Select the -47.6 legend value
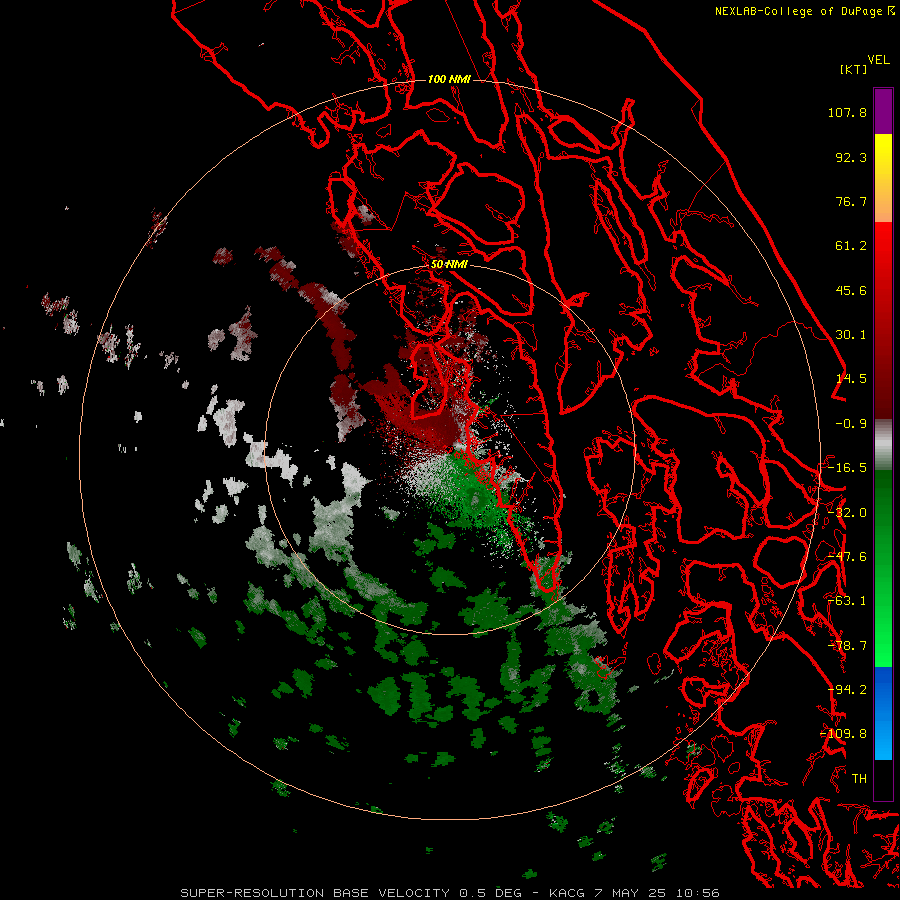Viewport: 900px width, 900px height. 847,557
